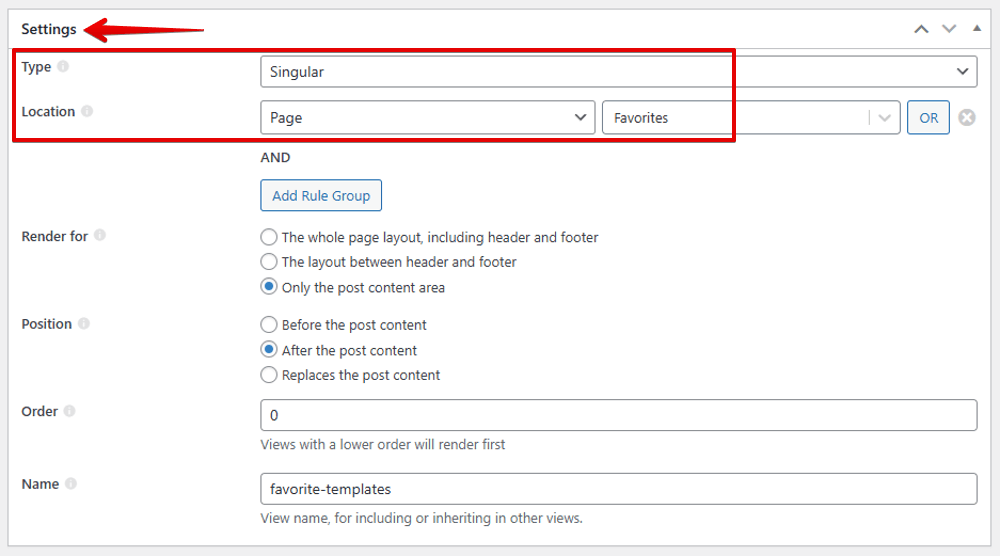
Task: Select Before the post content position
Action: pos(268,325)
